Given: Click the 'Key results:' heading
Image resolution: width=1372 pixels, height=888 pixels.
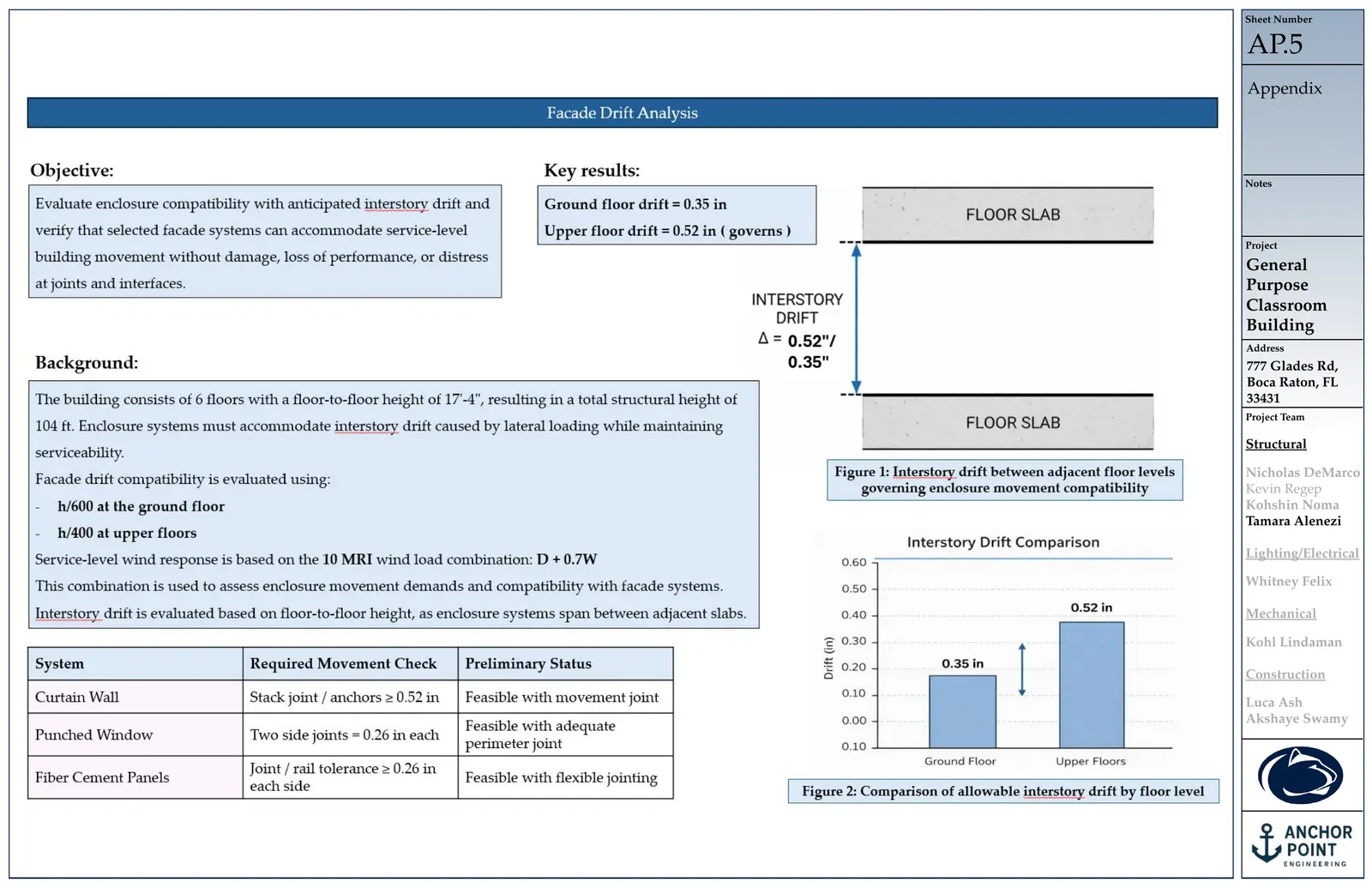Looking at the screenshot, I should [x=592, y=170].
